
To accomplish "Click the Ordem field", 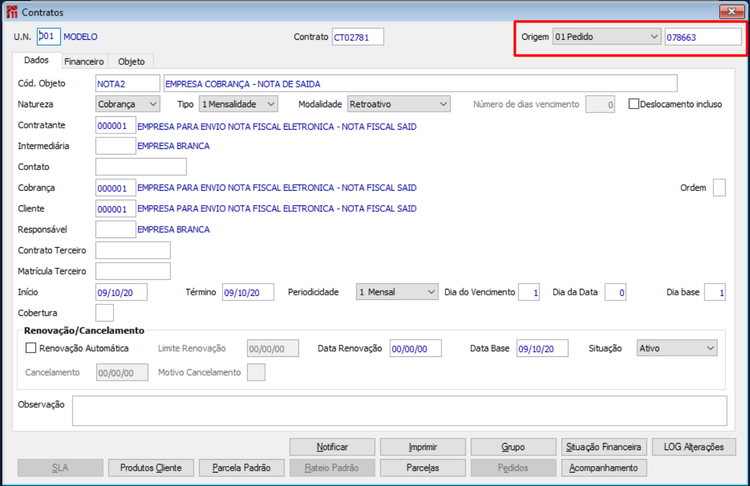I will tap(719, 188).
